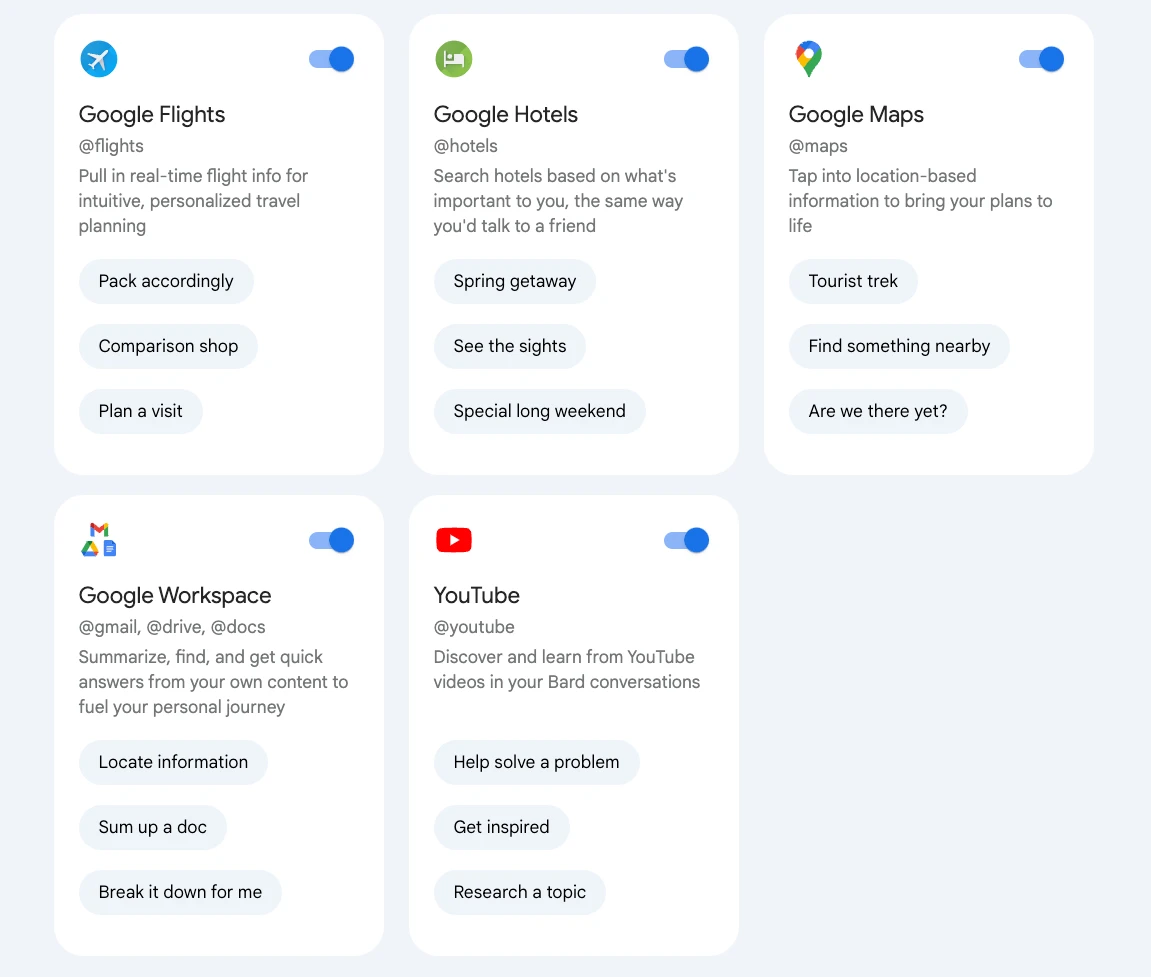
Task: Click the Are we there yet? chip
Action: coord(878,411)
